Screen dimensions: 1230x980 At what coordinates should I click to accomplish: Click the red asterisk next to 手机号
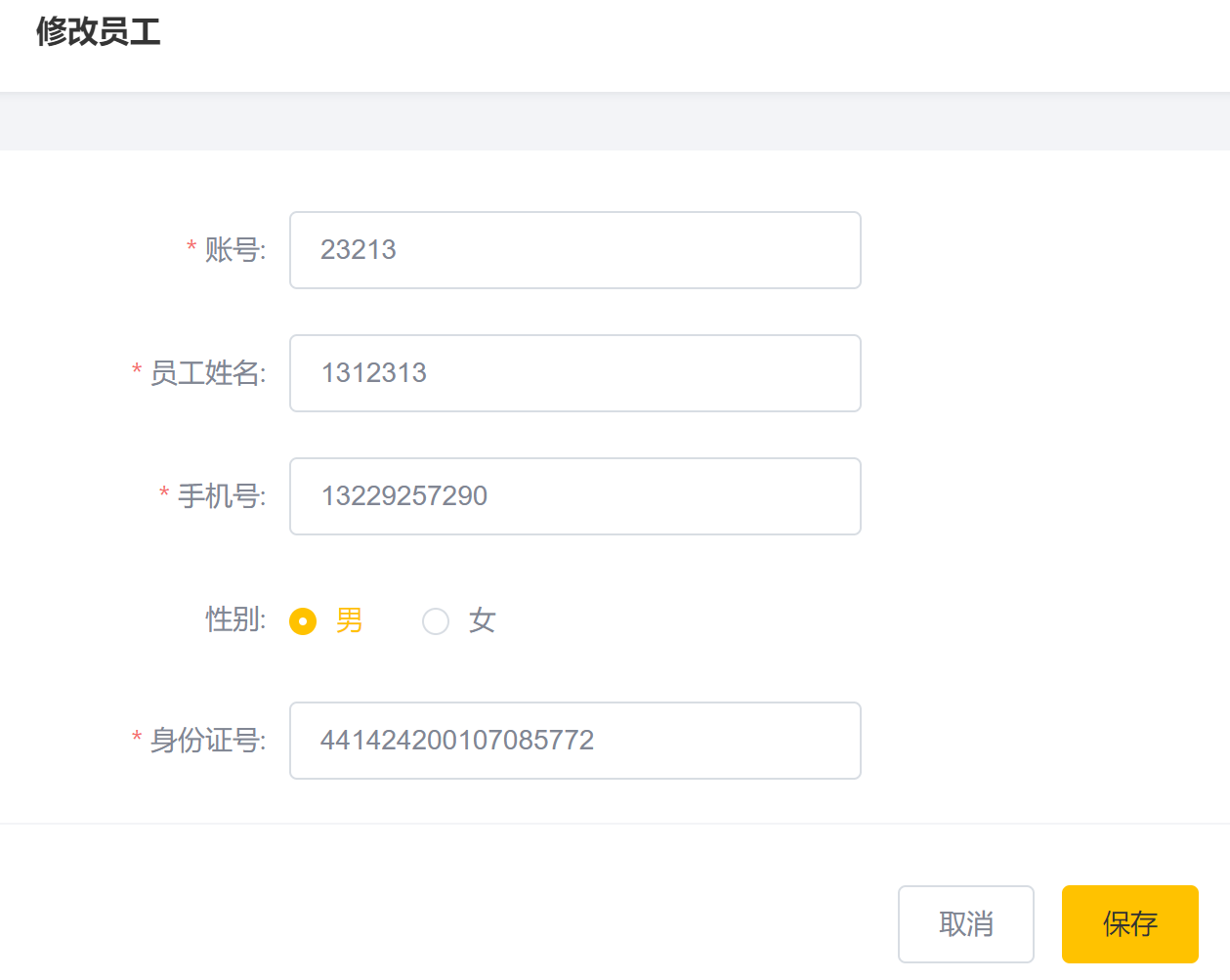tap(164, 493)
